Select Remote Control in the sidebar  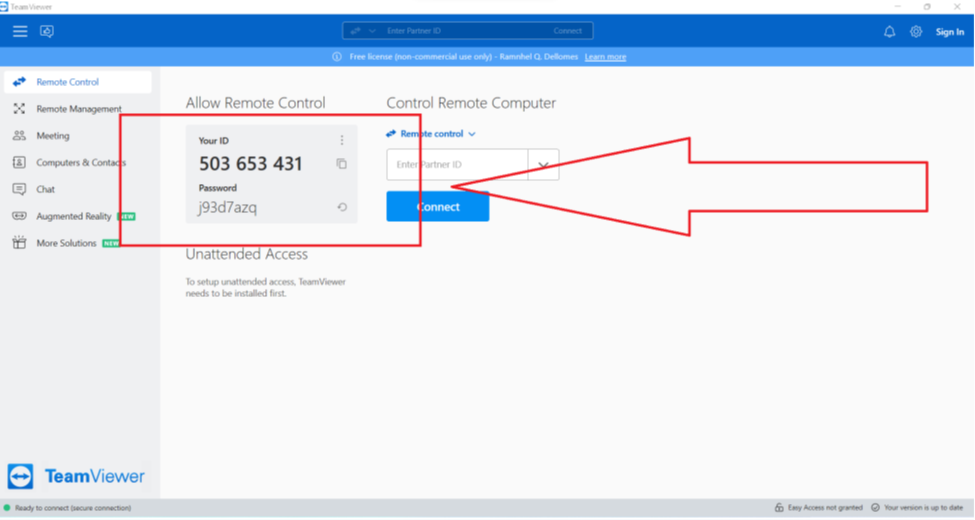click(x=78, y=82)
